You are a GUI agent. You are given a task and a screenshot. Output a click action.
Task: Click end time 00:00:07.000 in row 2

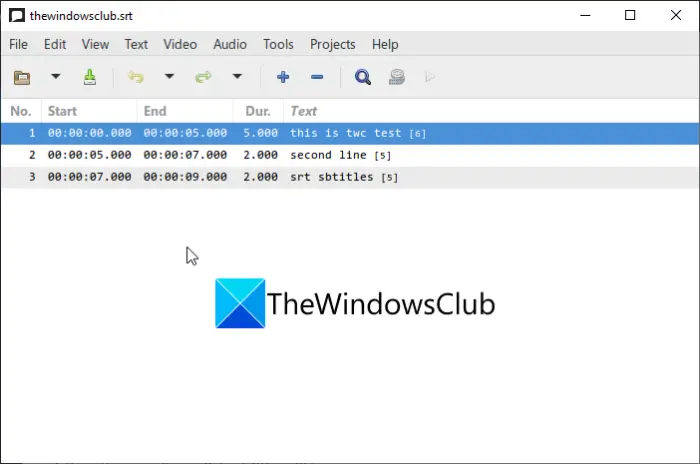185,155
